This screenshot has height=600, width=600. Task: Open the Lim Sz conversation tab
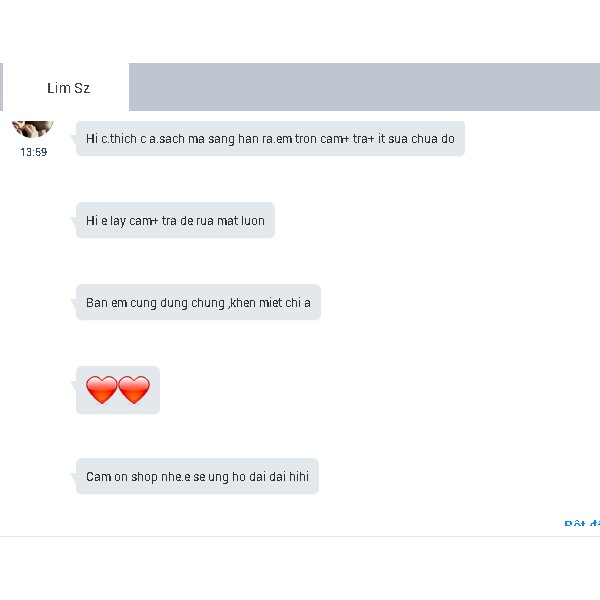(68, 88)
